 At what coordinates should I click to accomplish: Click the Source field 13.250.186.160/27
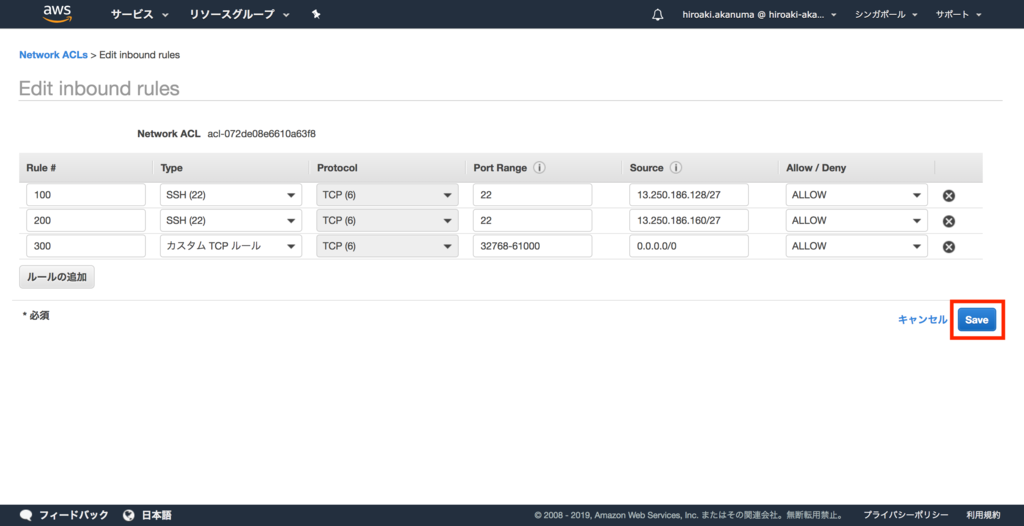point(689,220)
